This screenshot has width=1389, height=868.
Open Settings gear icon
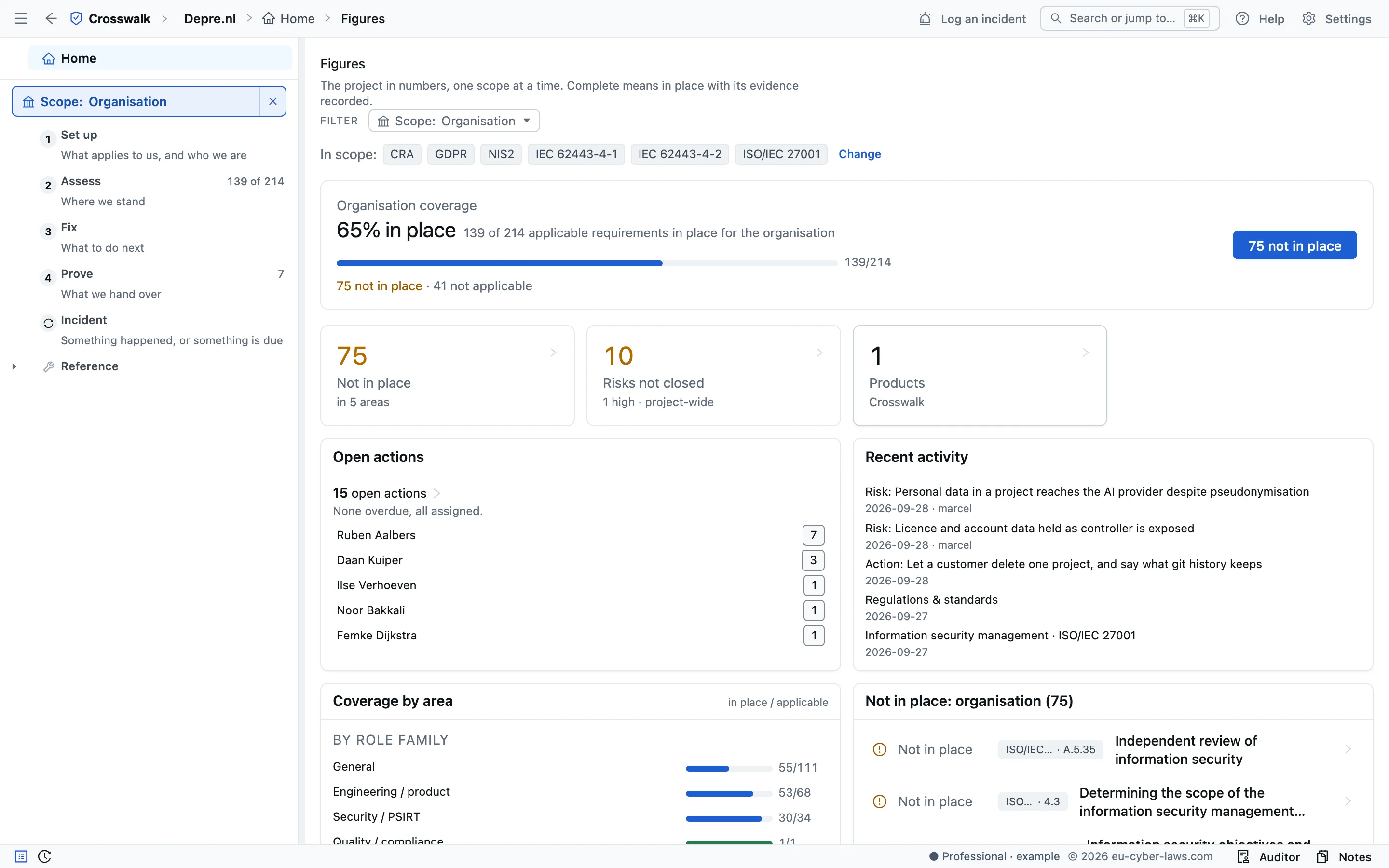[x=1308, y=19]
